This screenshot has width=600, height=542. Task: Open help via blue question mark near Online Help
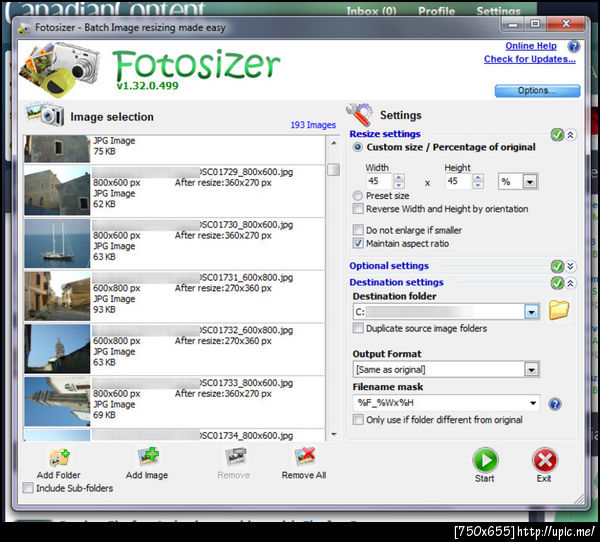coord(574,47)
